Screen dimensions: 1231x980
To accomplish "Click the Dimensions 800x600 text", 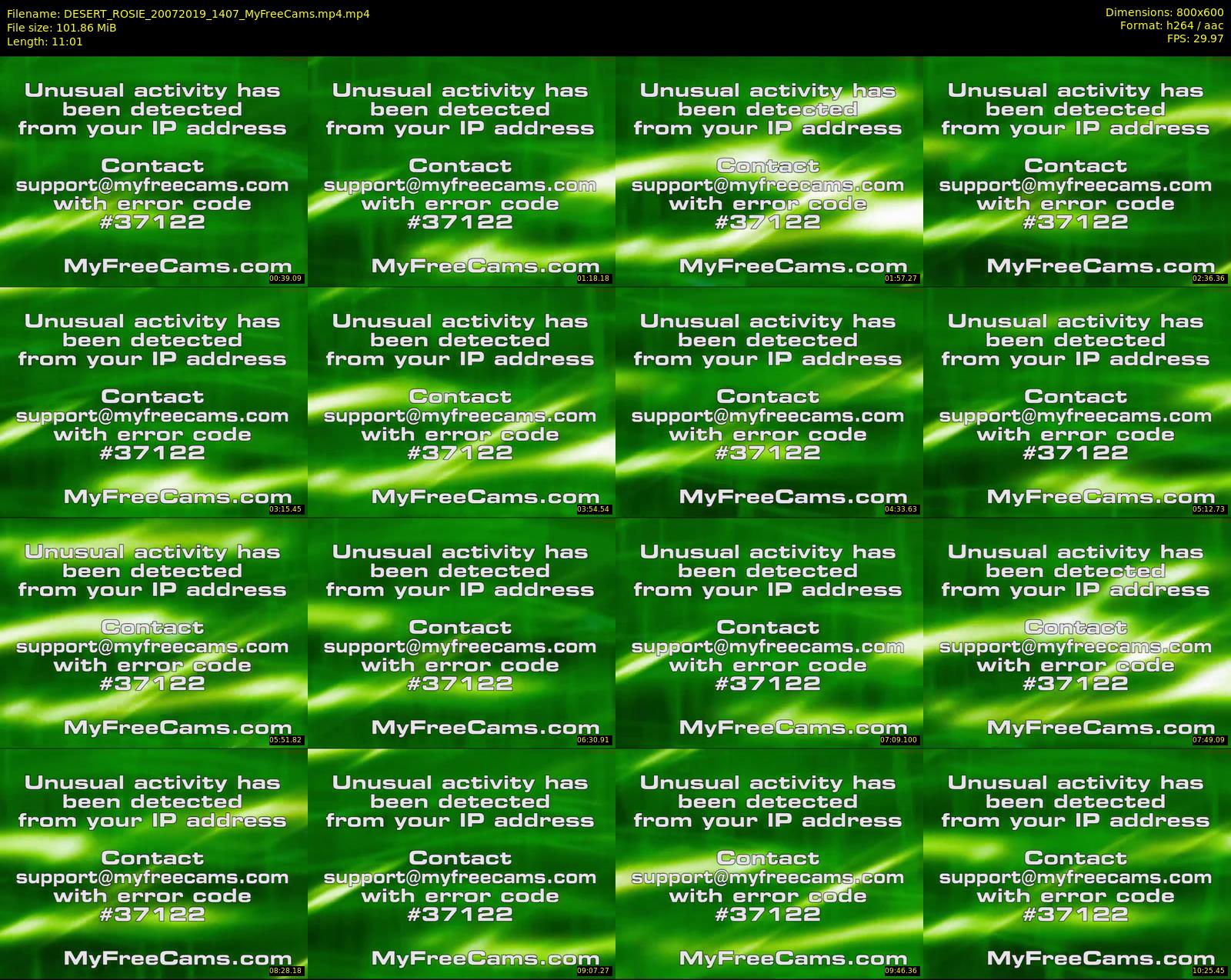I will click(x=1164, y=12).
